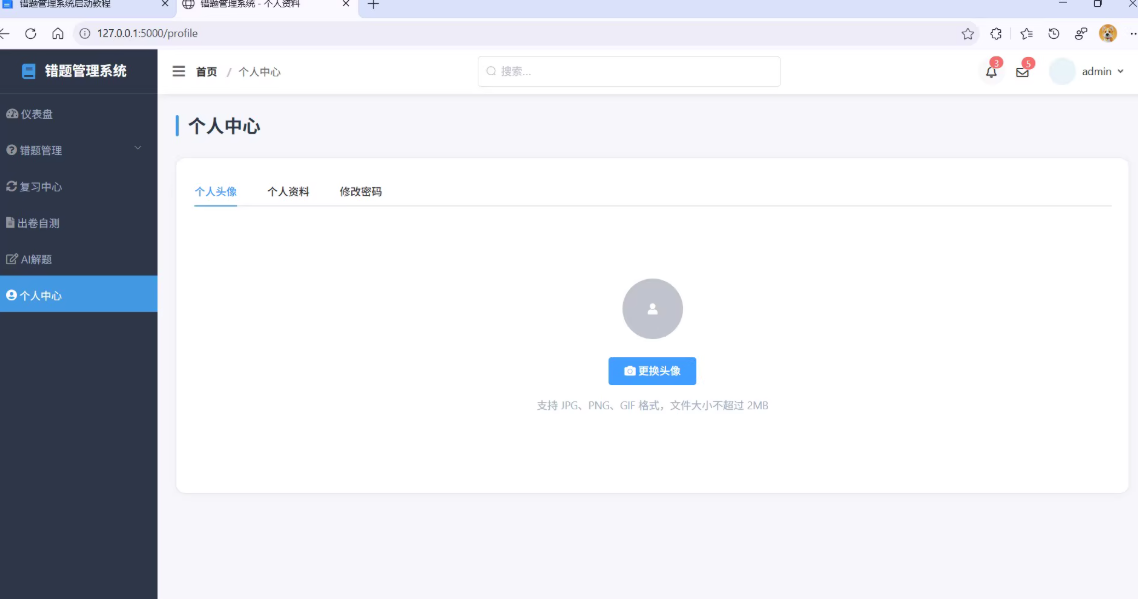This screenshot has width=1138, height=599.
Task: Click the 更换头像 button
Action: [x=652, y=371]
